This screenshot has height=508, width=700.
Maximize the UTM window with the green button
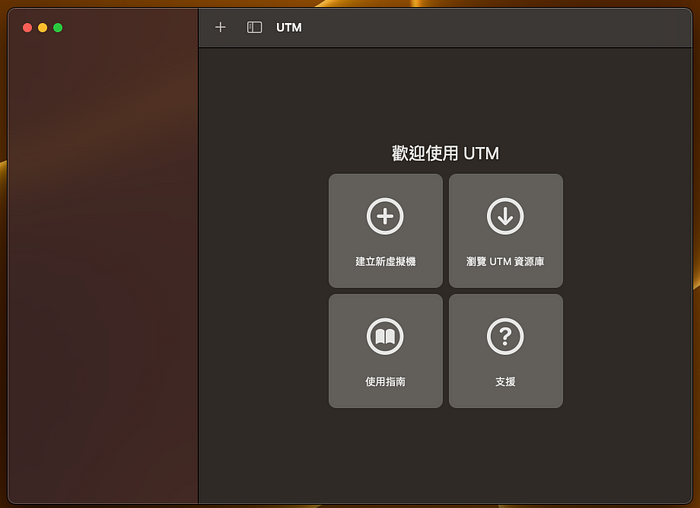coord(58,28)
